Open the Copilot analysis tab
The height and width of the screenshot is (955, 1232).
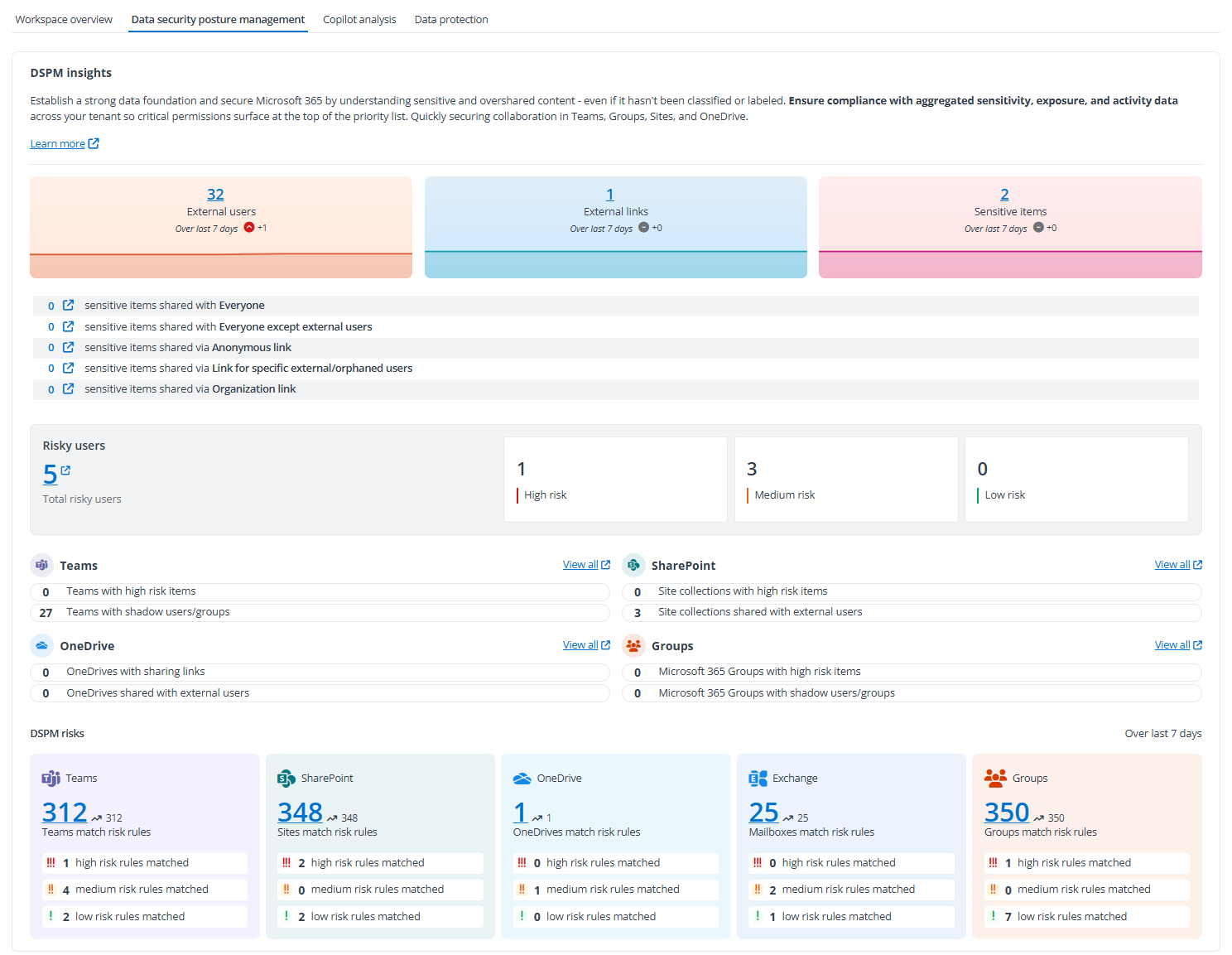click(359, 19)
